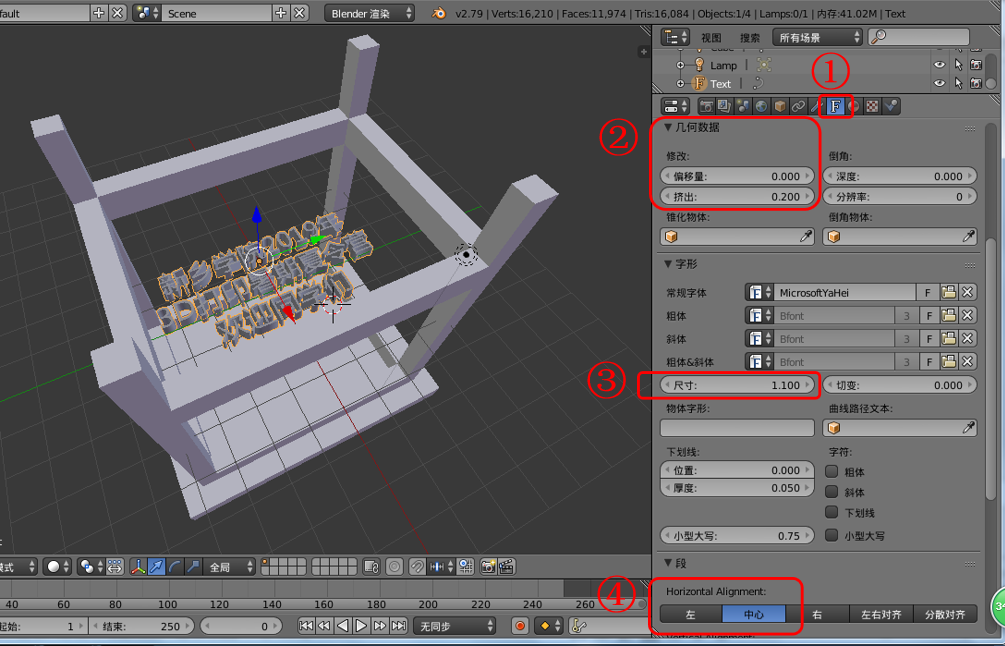This screenshot has width=1005, height=646.
Task: Enable the italic (斜体) character checkbox
Action: click(832, 492)
